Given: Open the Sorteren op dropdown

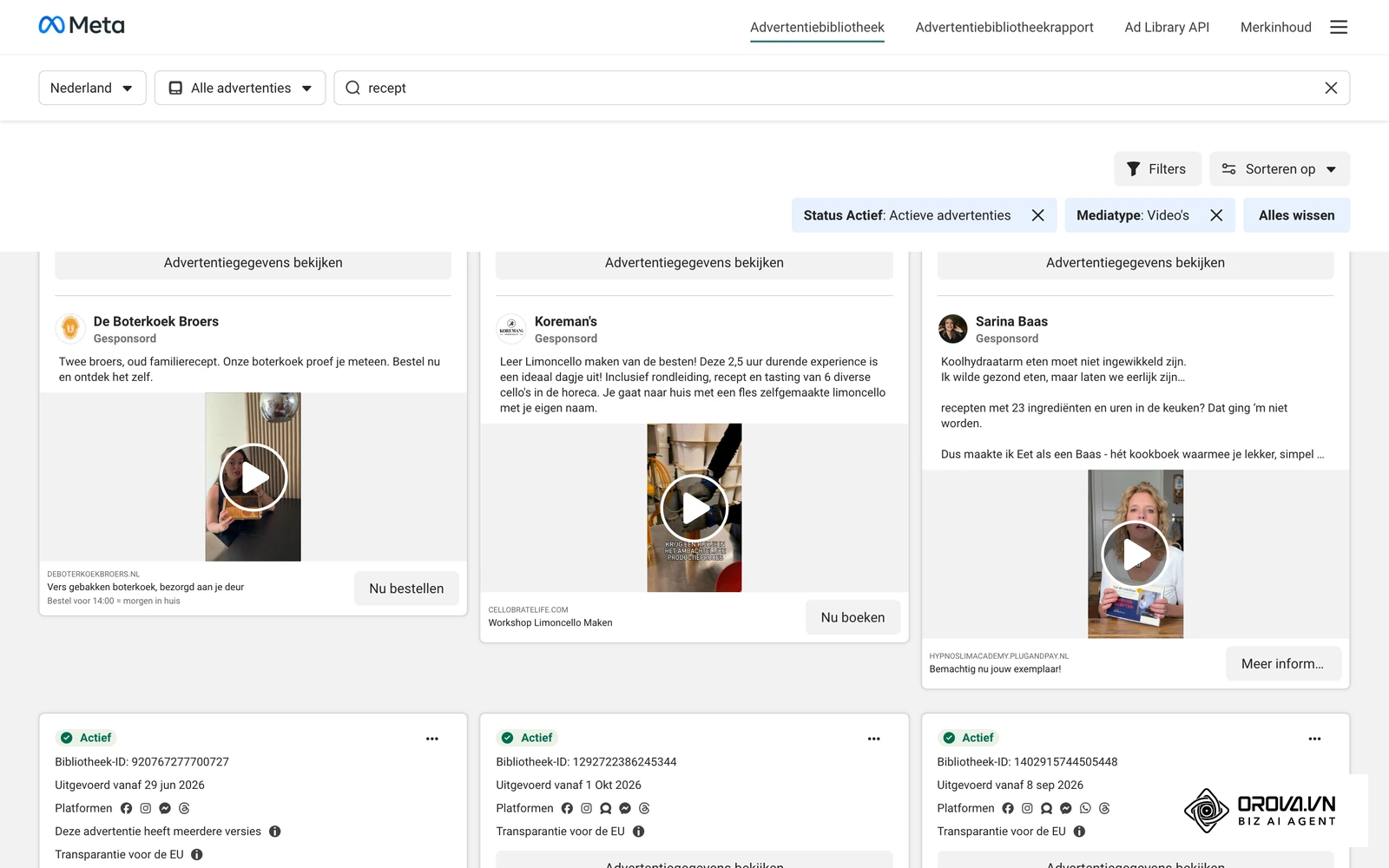Looking at the screenshot, I should pyautogui.click(x=1280, y=169).
